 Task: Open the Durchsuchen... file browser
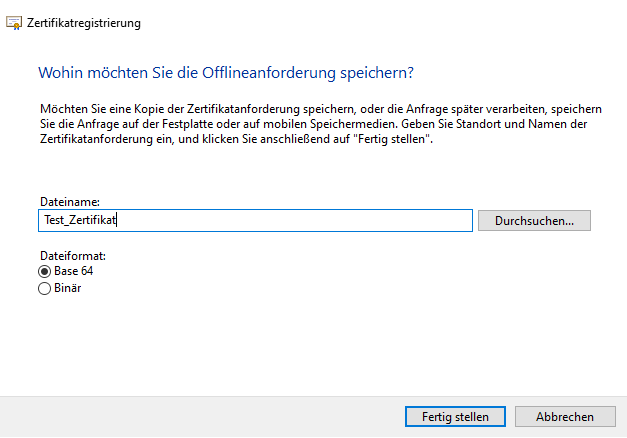coord(534,220)
